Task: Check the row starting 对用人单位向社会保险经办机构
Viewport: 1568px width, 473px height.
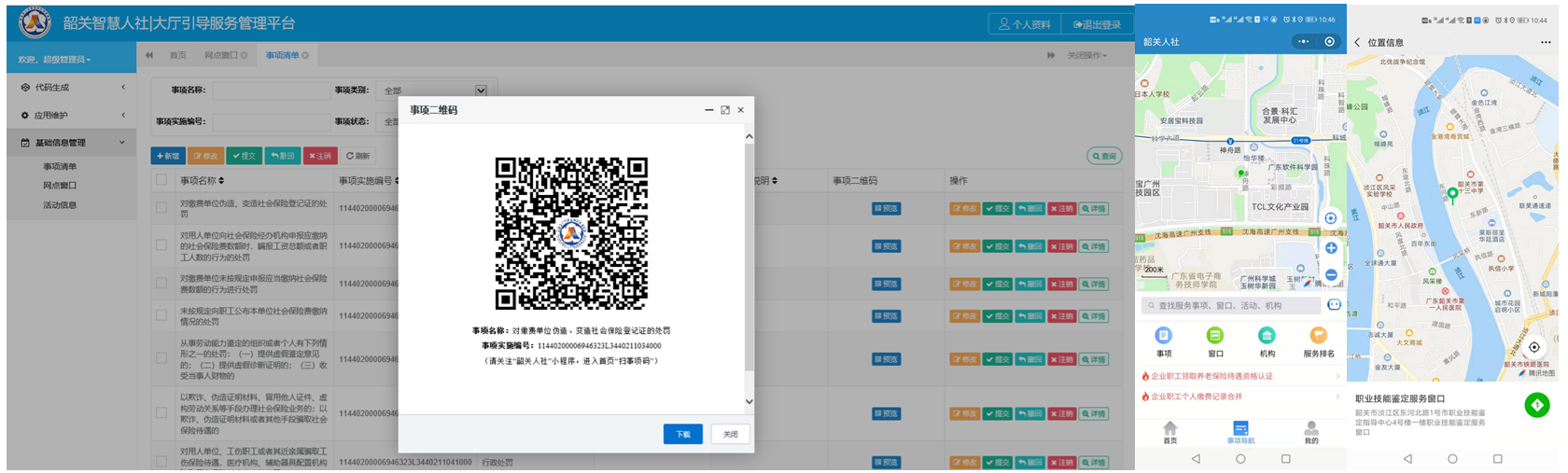Action: tap(161, 245)
